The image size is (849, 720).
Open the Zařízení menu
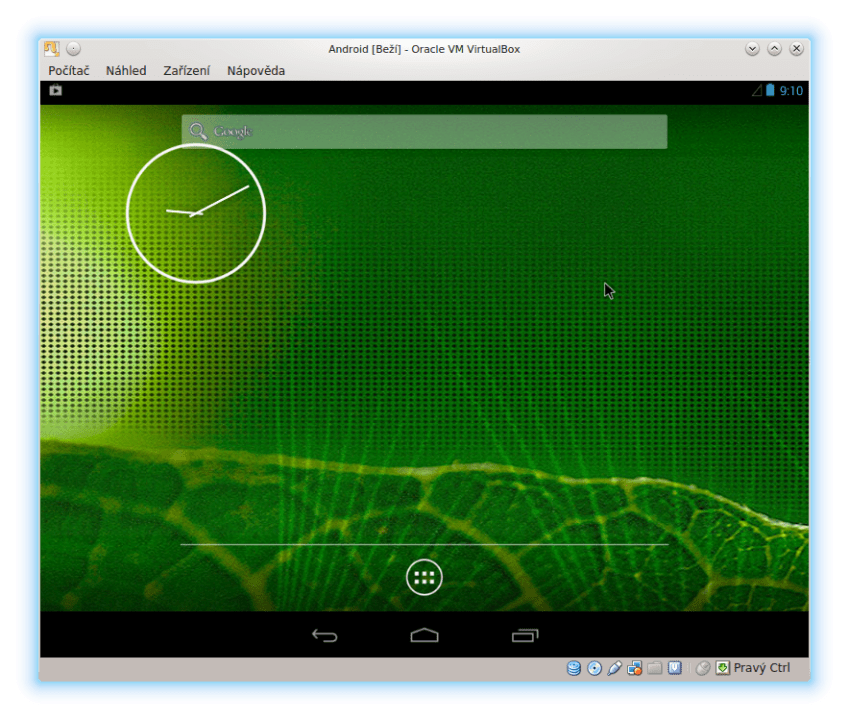pyautogui.click(x=187, y=71)
